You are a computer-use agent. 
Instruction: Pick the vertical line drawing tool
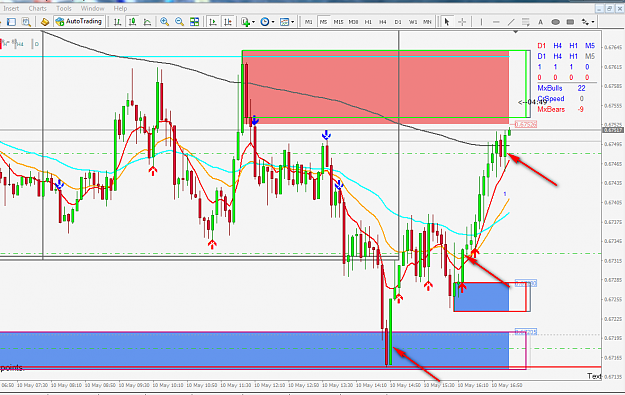tap(481, 22)
